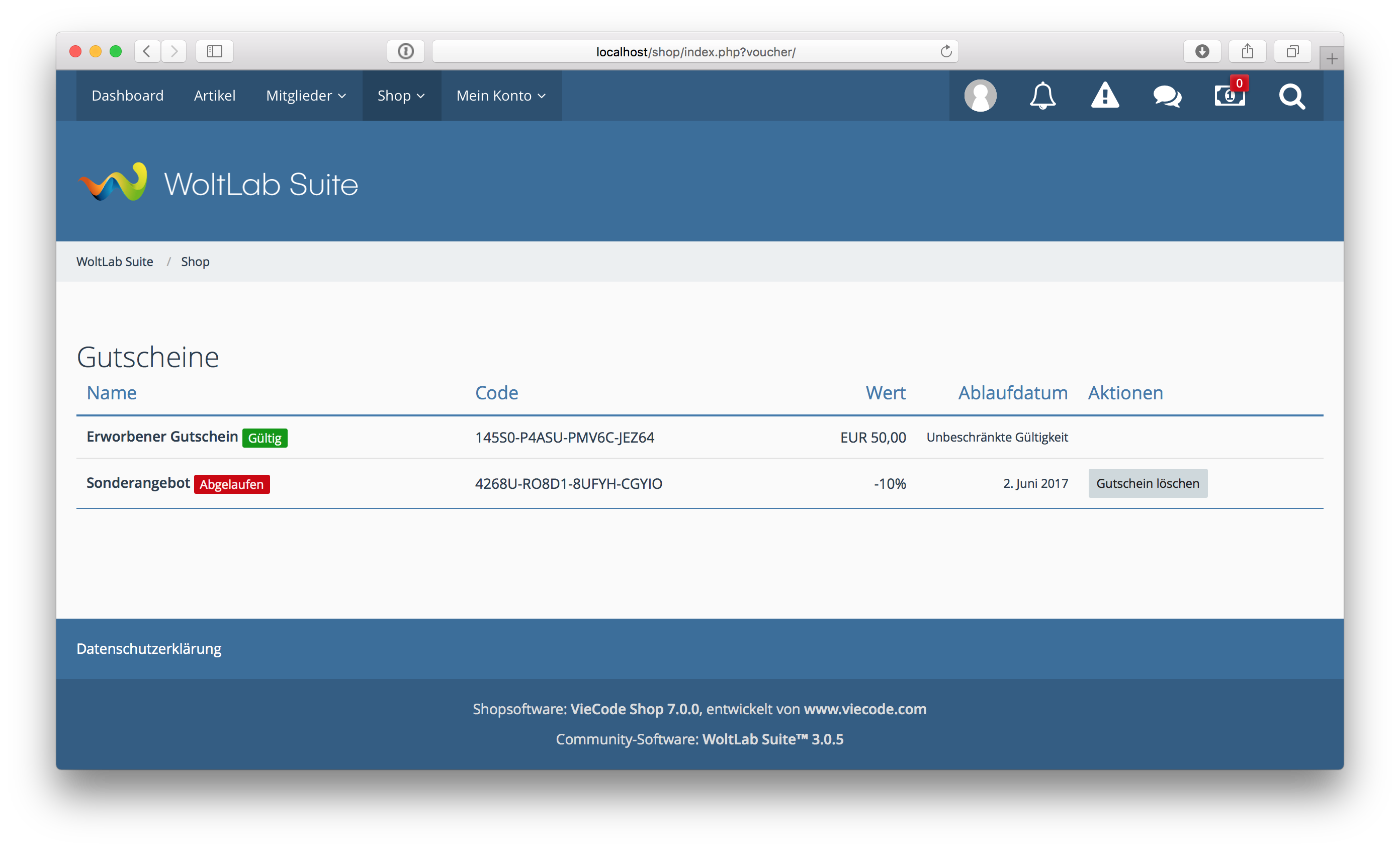Expand the Mitglieder dropdown menu
This screenshot has width=1400, height=850.
pos(306,96)
